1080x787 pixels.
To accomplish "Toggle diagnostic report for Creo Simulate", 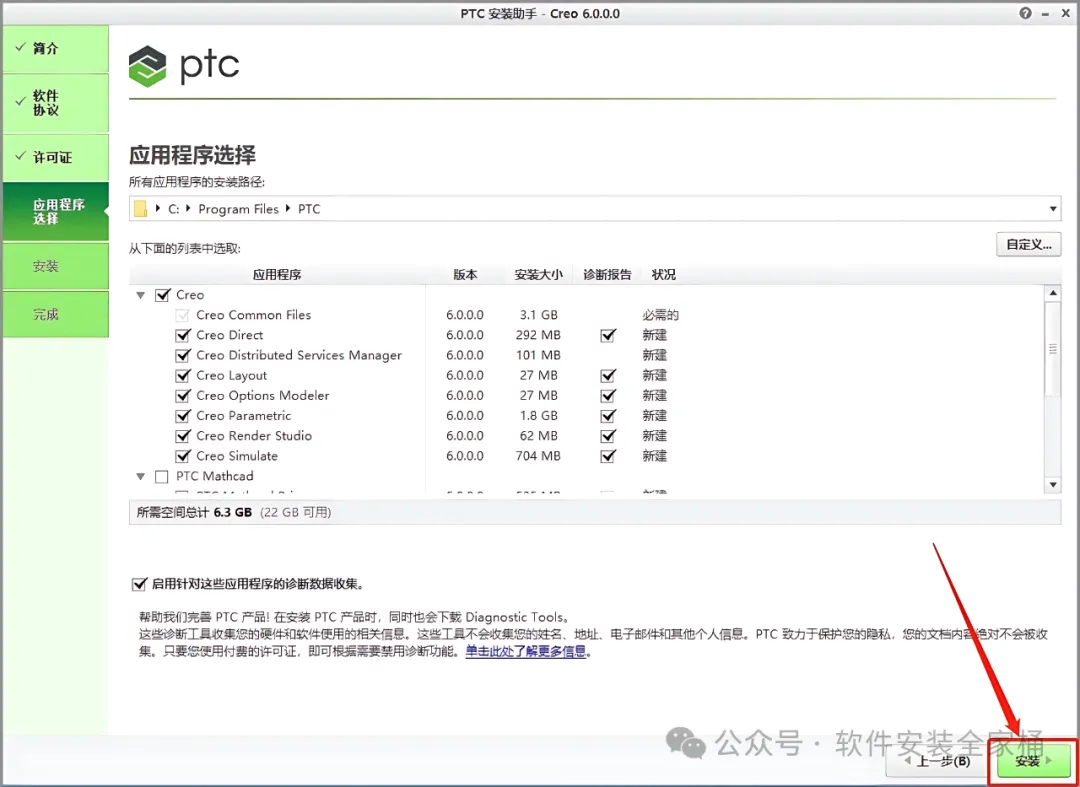I will 608,456.
